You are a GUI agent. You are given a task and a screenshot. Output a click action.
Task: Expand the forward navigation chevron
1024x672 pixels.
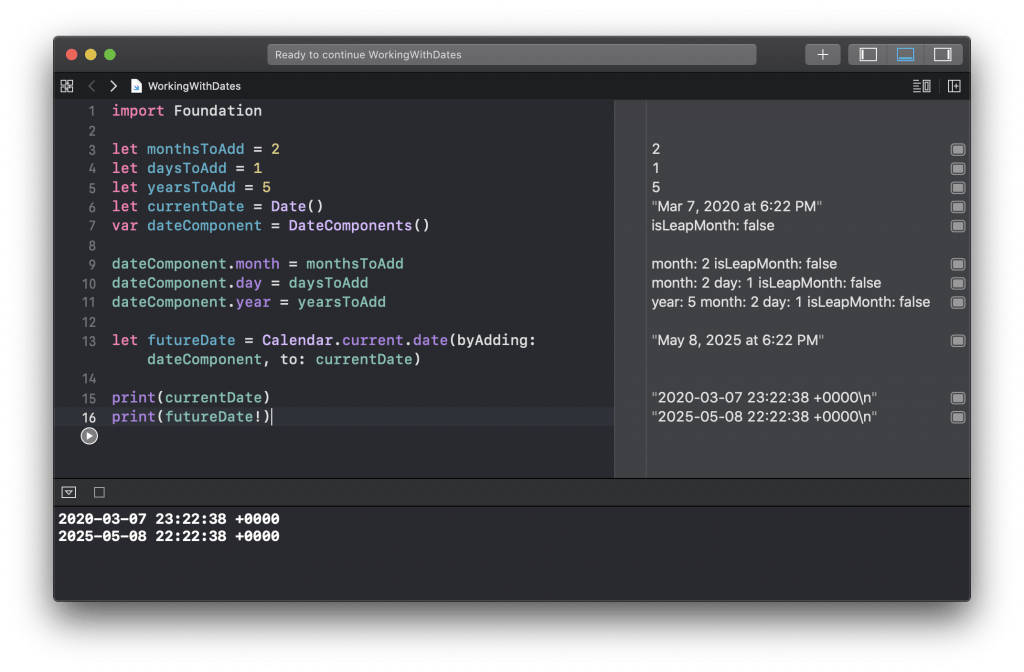tap(113, 86)
